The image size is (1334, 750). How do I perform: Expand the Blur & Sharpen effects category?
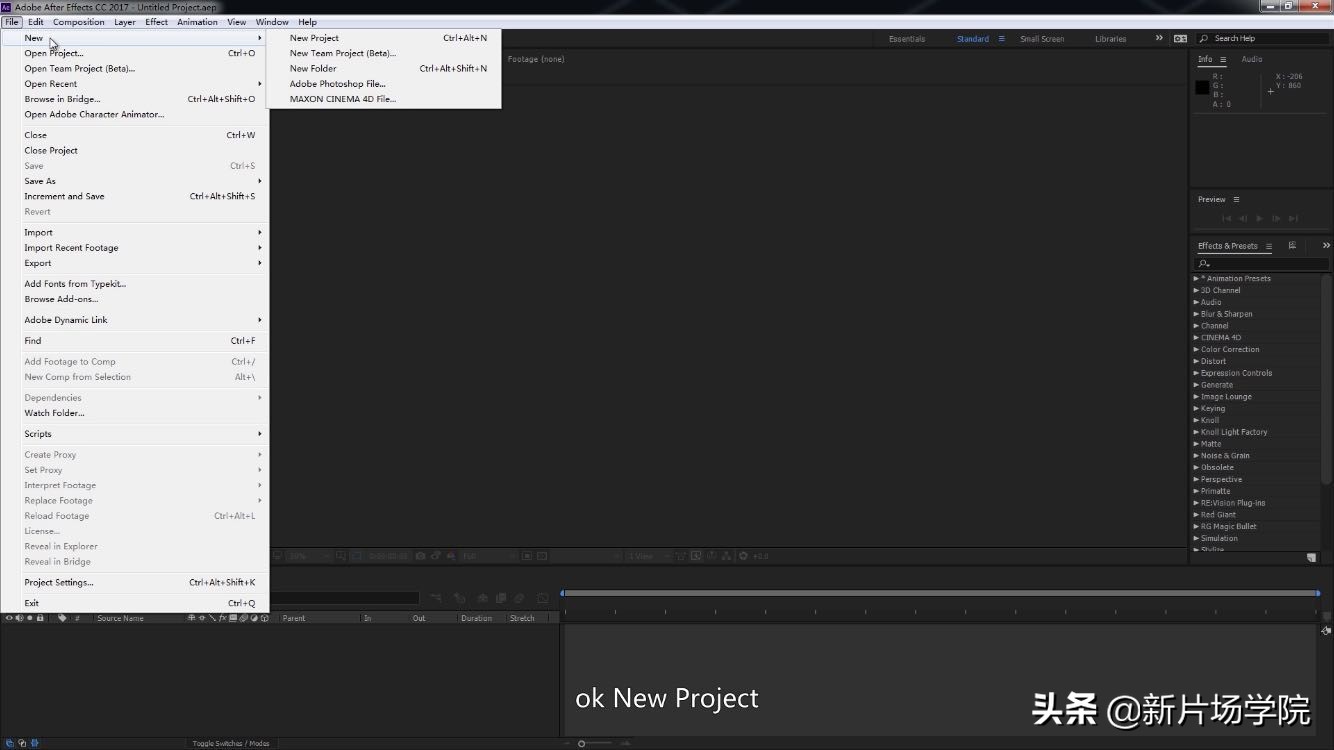1196,314
